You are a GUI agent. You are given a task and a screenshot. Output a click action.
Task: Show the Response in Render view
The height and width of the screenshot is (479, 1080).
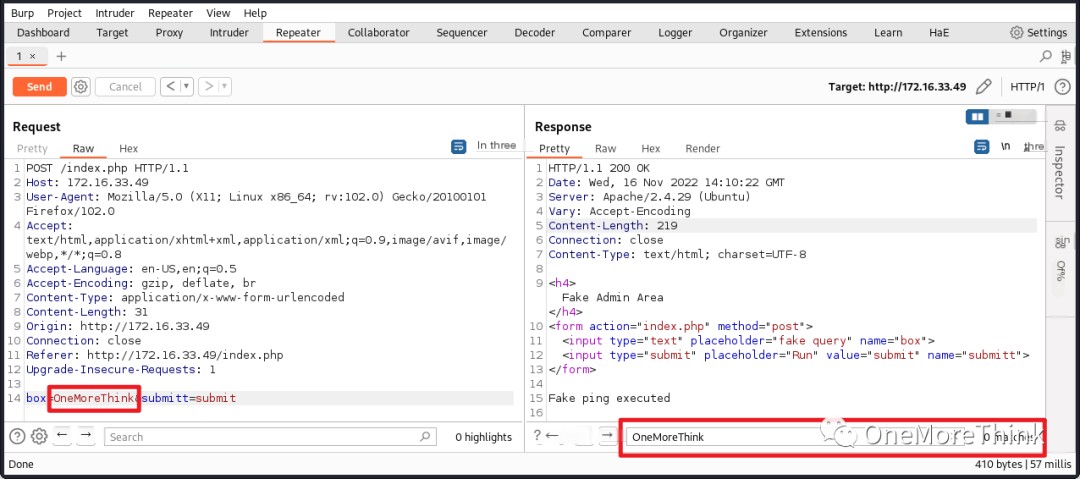[703, 148]
